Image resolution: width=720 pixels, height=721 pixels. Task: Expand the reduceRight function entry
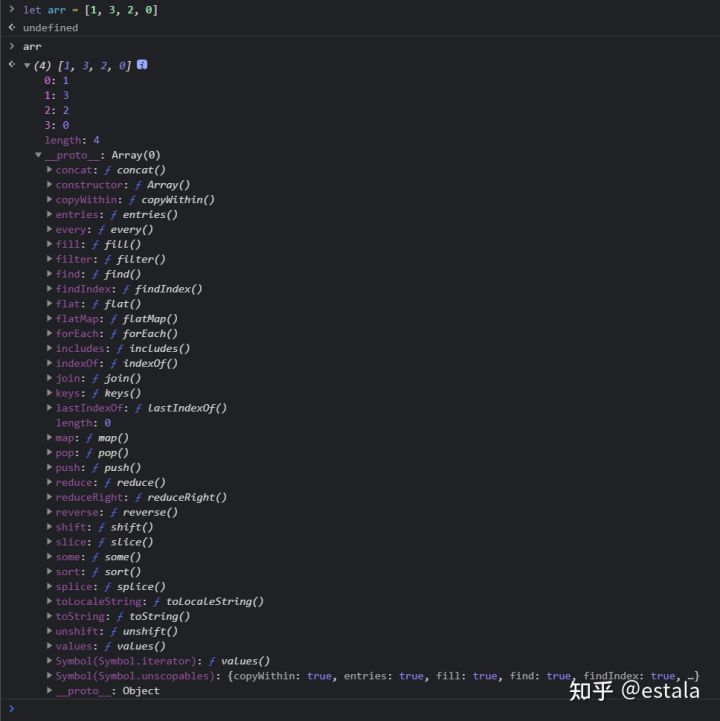[x=49, y=497]
